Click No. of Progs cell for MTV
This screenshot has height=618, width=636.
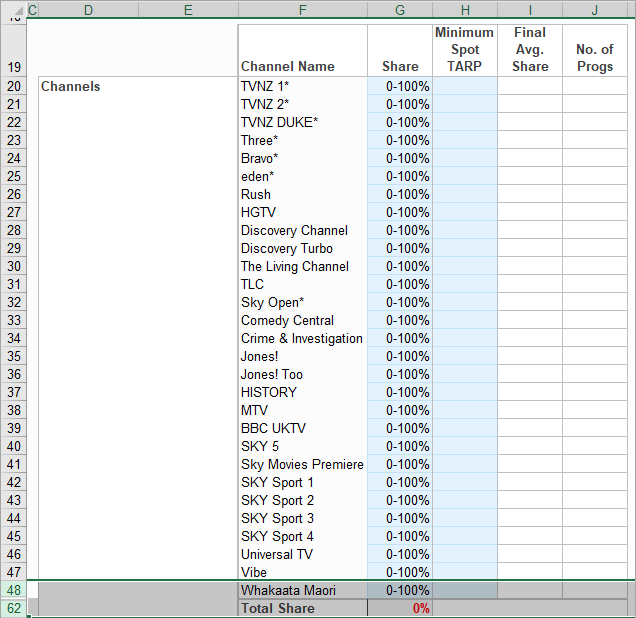tap(595, 410)
